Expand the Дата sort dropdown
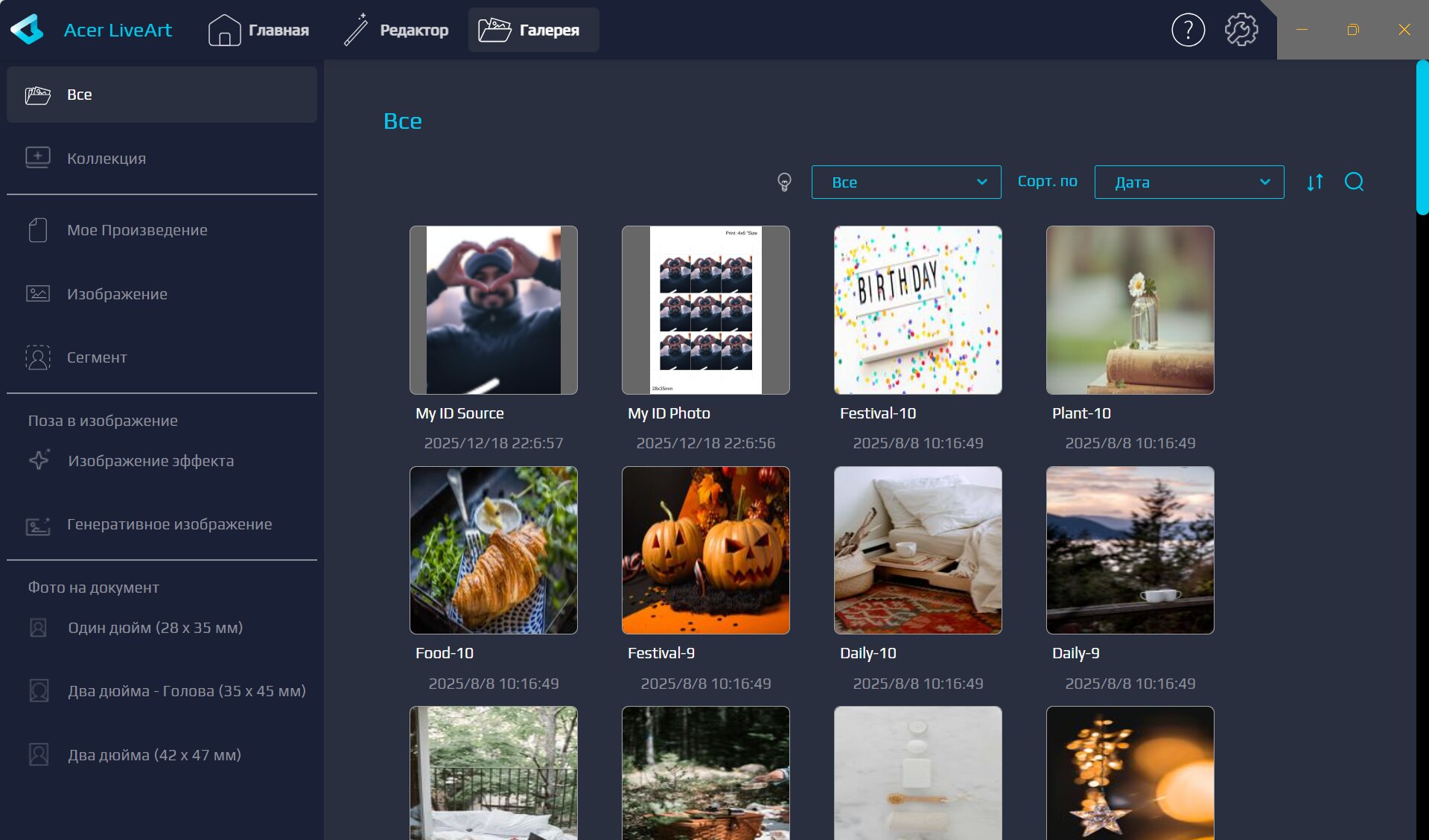 coord(1188,182)
